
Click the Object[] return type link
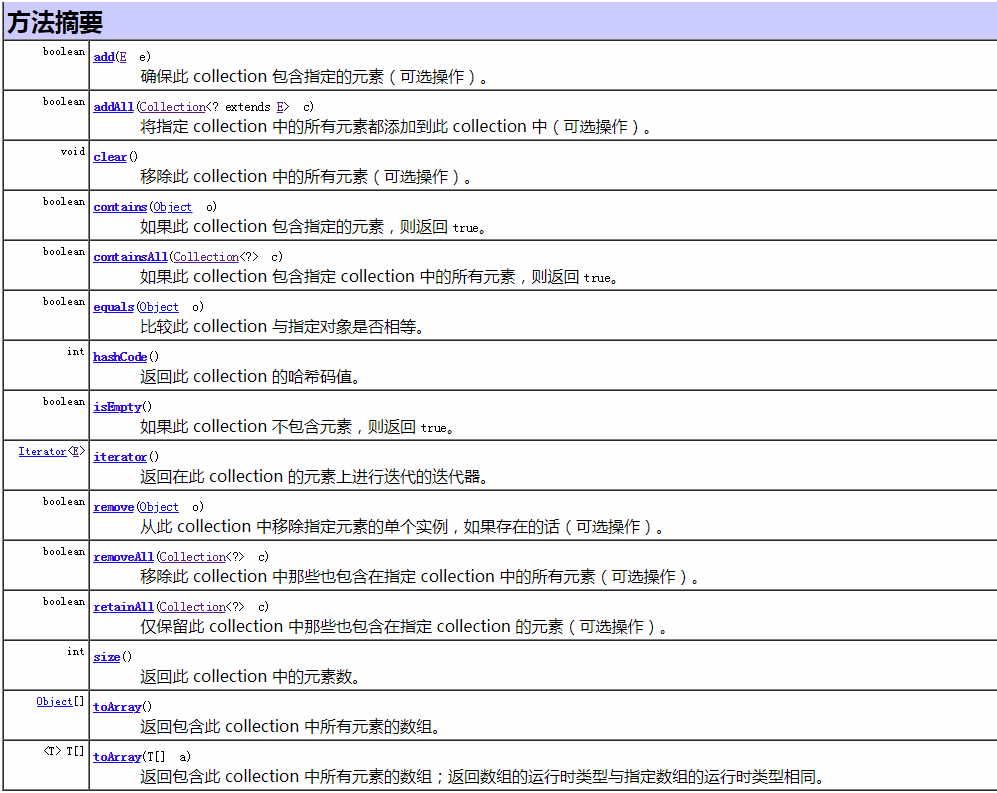point(54,702)
